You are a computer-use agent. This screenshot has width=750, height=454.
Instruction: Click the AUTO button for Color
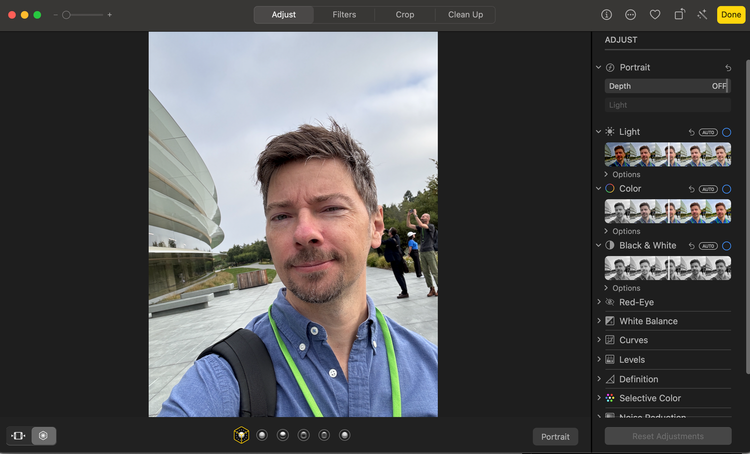pyautogui.click(x=708, y=189)
